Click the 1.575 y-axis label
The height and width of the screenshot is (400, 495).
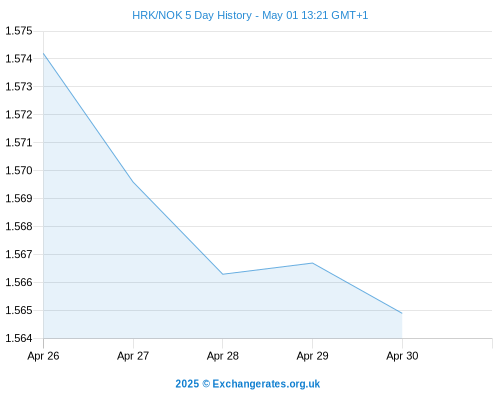coord(19,31)
